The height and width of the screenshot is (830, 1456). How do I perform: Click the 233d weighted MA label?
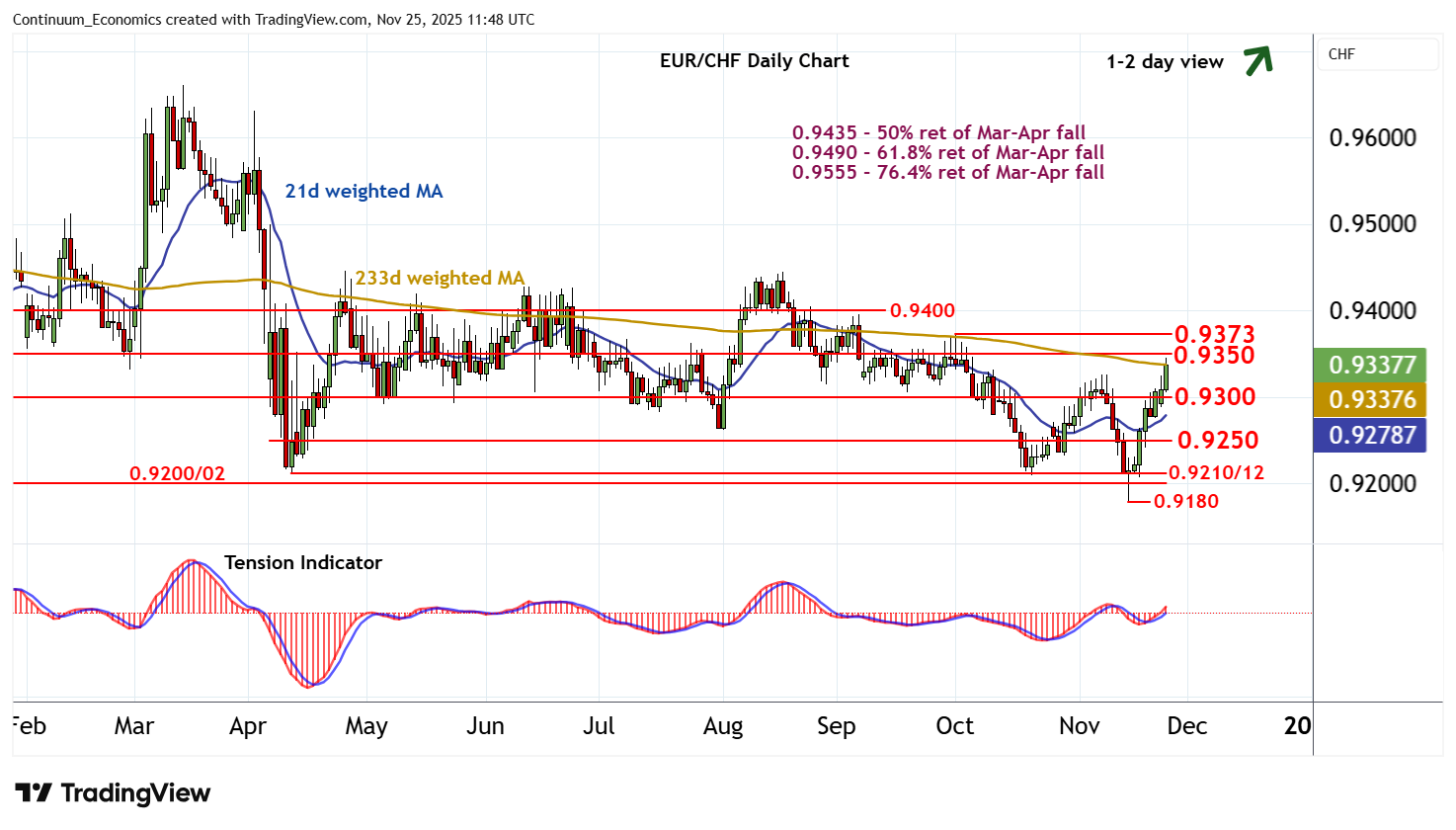[440, 279]
